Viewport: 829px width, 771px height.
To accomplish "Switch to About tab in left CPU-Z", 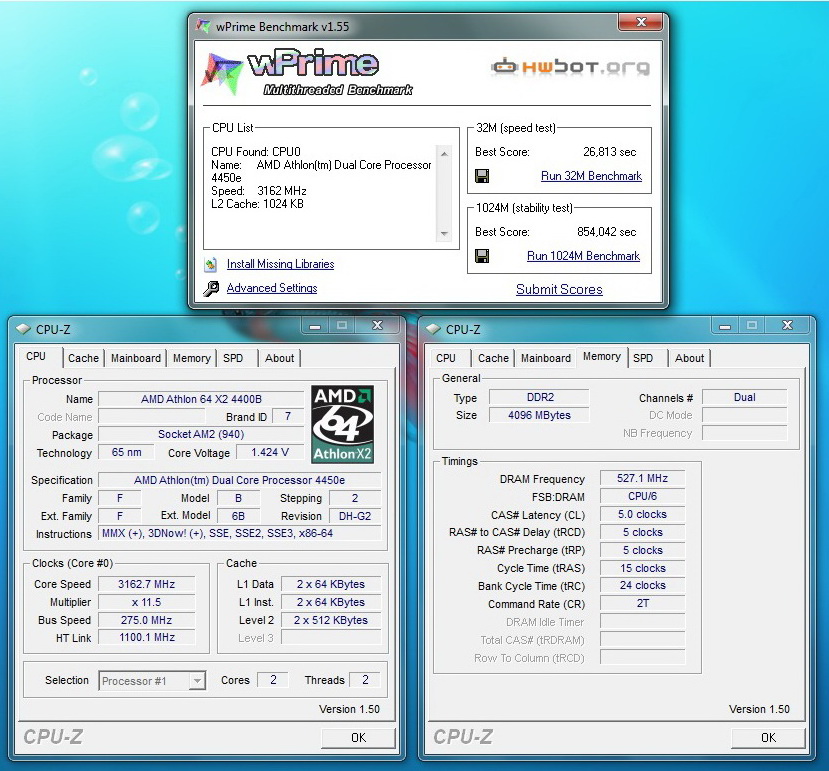I will [x=279, y=358].
